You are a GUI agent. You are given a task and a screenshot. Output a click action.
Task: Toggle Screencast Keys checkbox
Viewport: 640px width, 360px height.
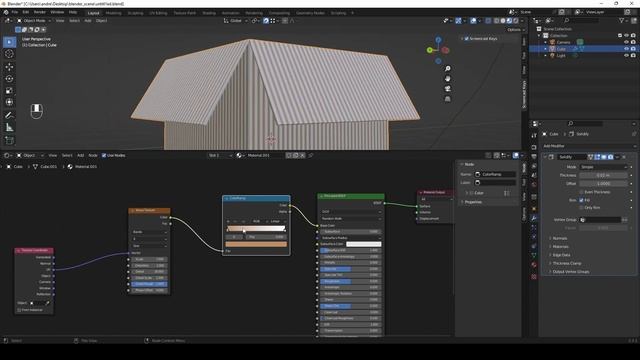[467, 38]
